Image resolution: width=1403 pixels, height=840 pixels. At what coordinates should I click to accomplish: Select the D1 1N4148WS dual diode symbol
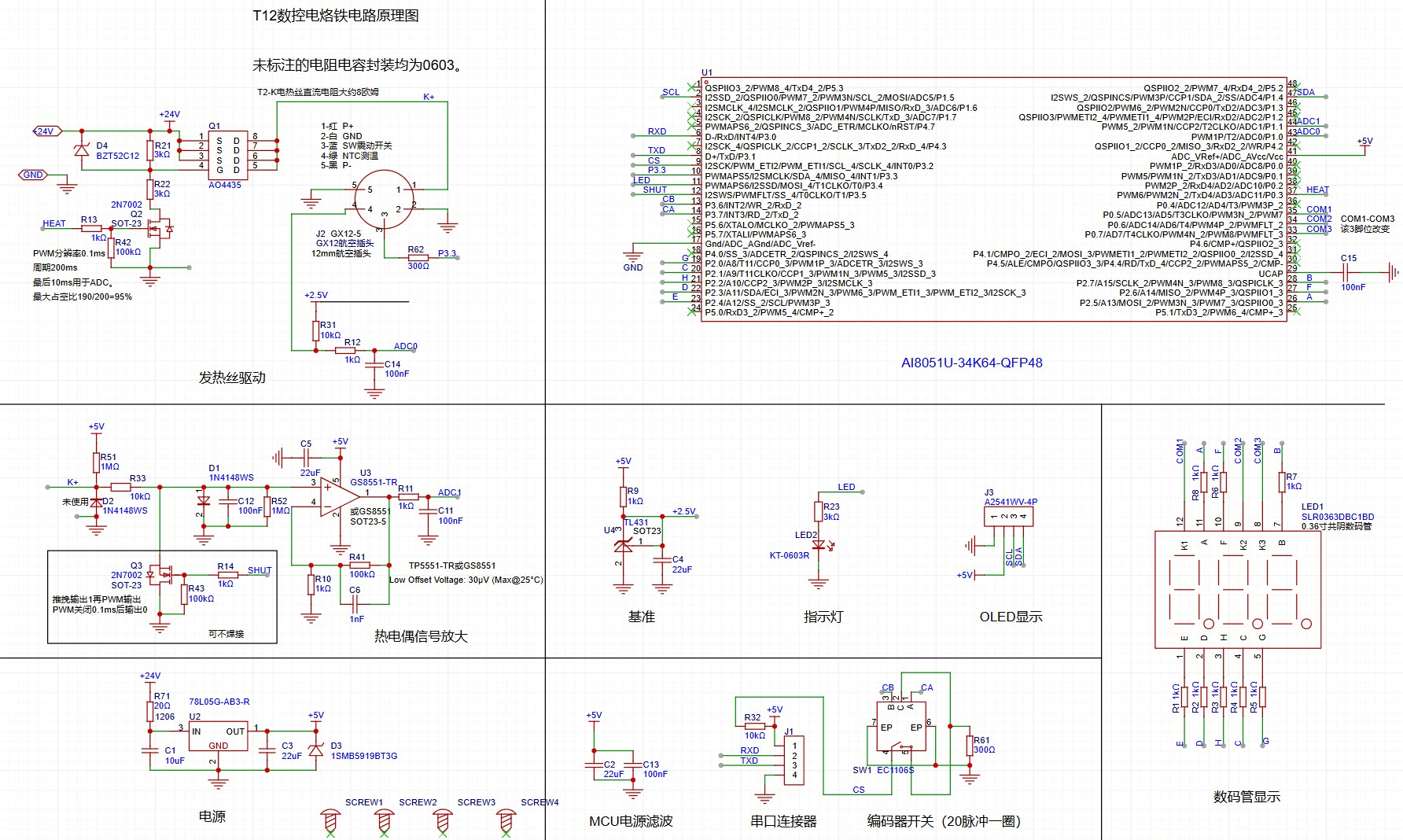click(x=203, y=500)
